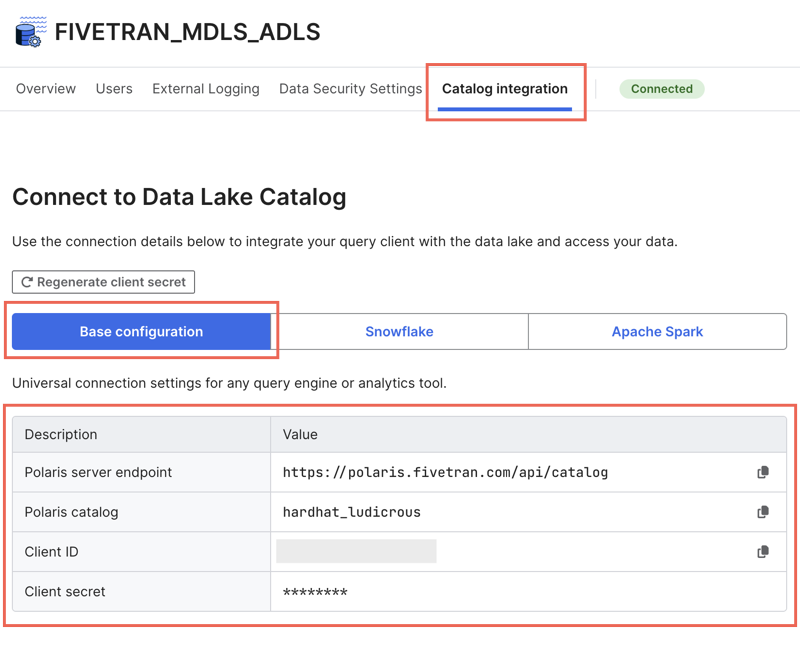The image size is (800, 662).
Task: Switch to Snowflake configuration
Action: [x=399, y=332]
